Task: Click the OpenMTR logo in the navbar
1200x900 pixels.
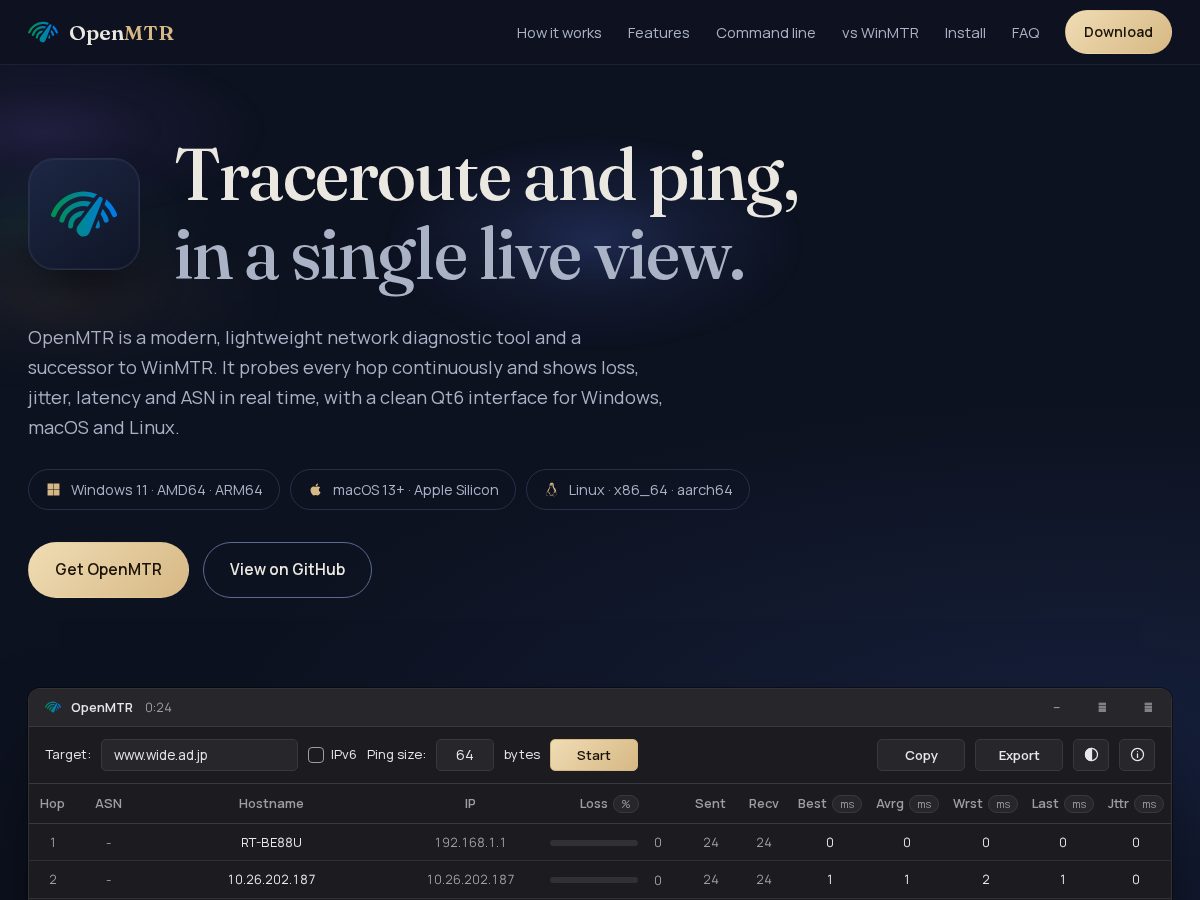Action: click(x=101, y=33)
